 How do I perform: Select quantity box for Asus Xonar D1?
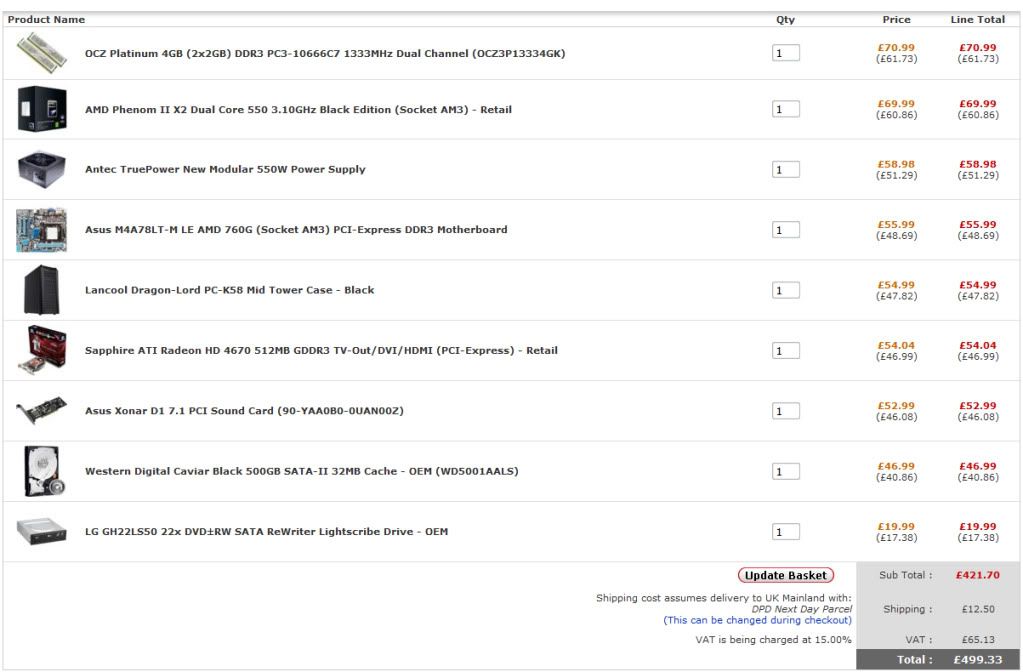click(786, 411)
